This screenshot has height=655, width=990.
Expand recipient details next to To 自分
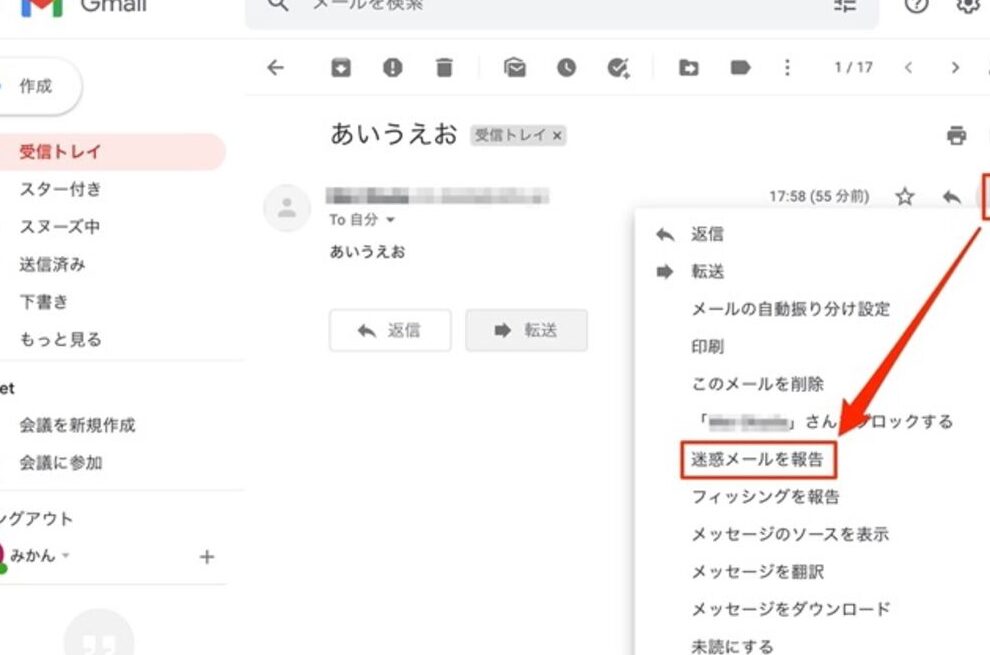pos(390,220)
